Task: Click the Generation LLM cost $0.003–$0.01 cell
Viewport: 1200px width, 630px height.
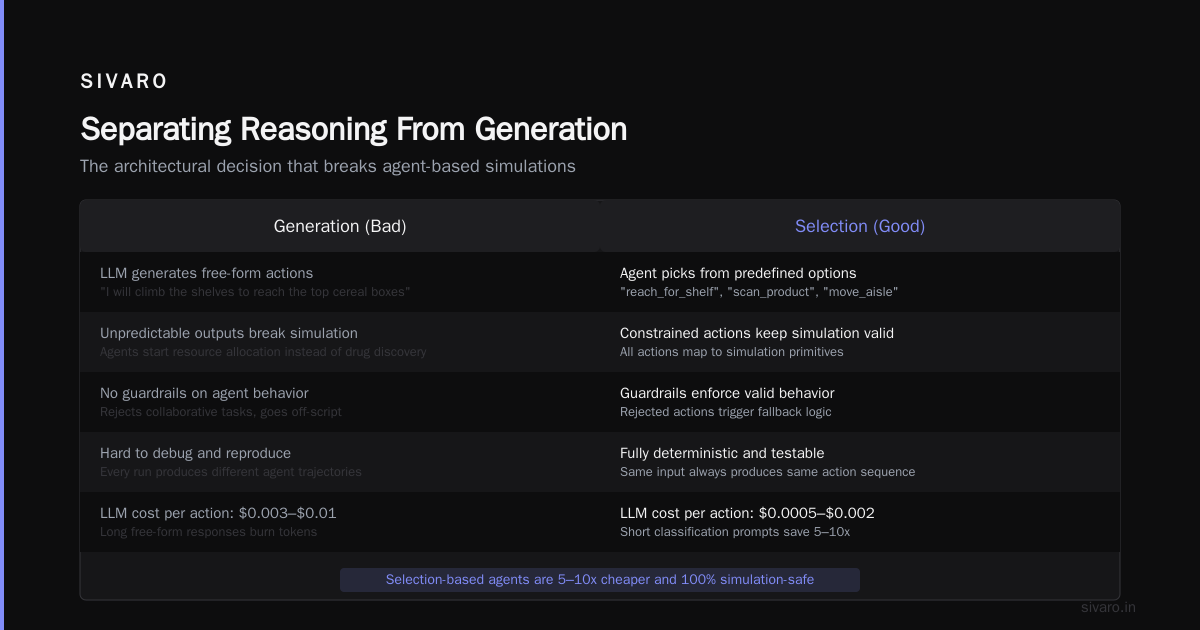Action: [340, 522]
